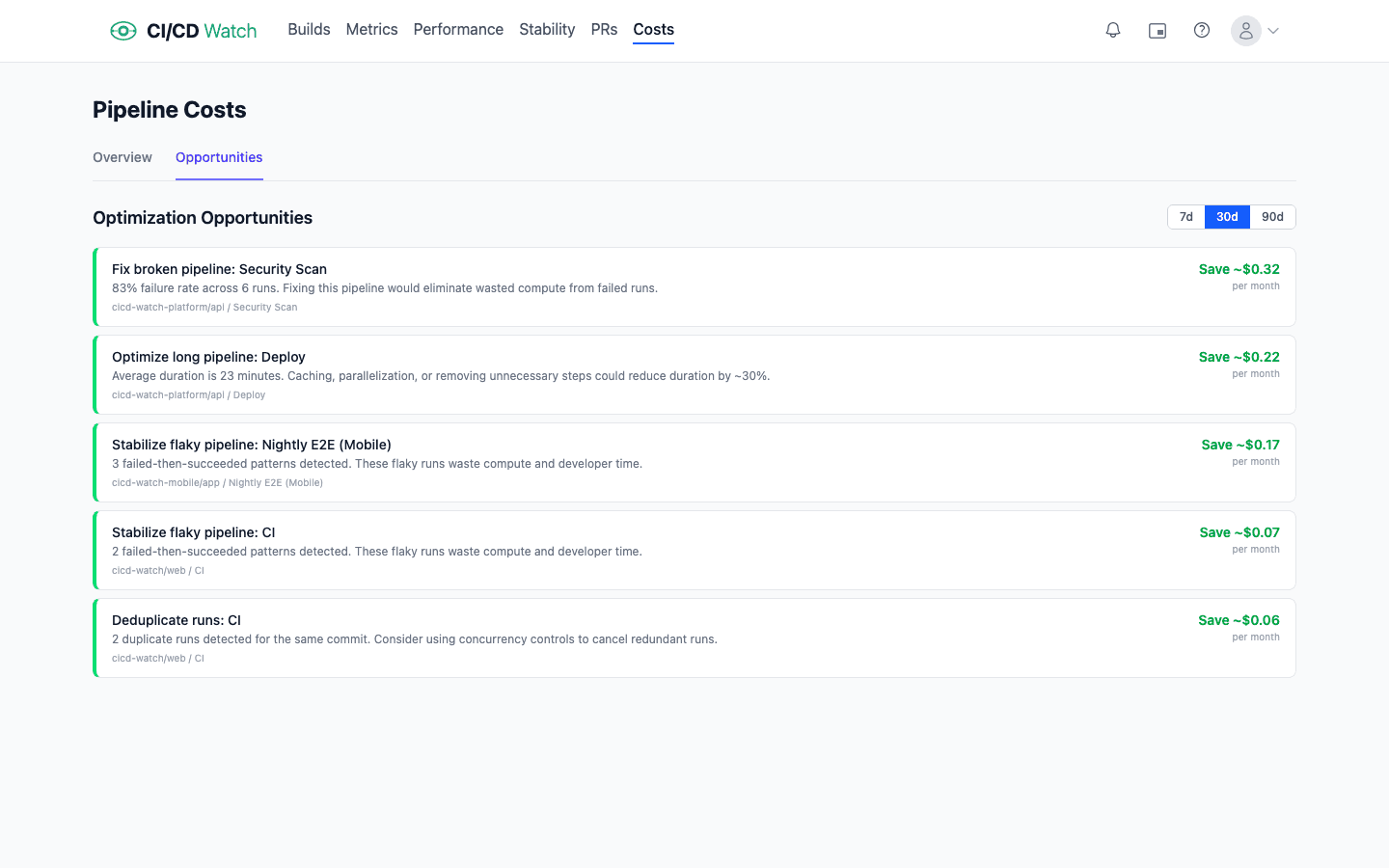Open the sidebar panel icon
The width and height of the screenshot is (1389, 868).
point(1157,30)
